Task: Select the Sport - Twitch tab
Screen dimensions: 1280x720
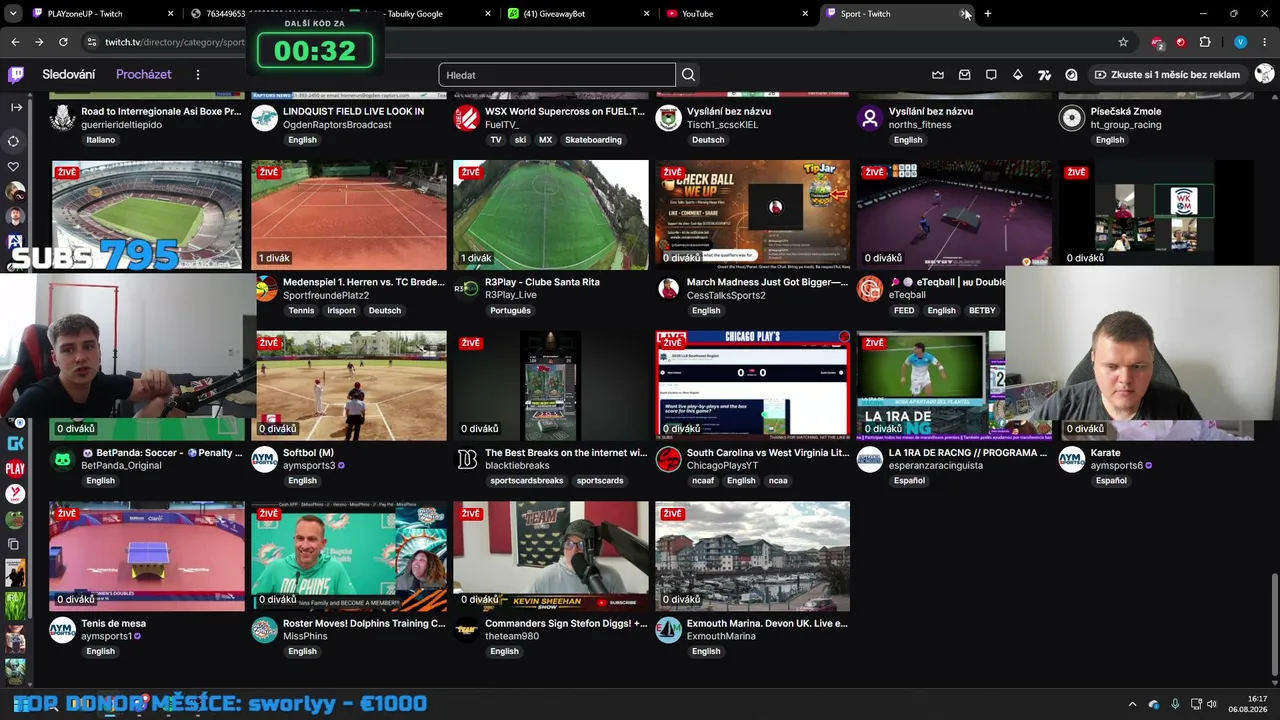Action: [x=896, y=14]
